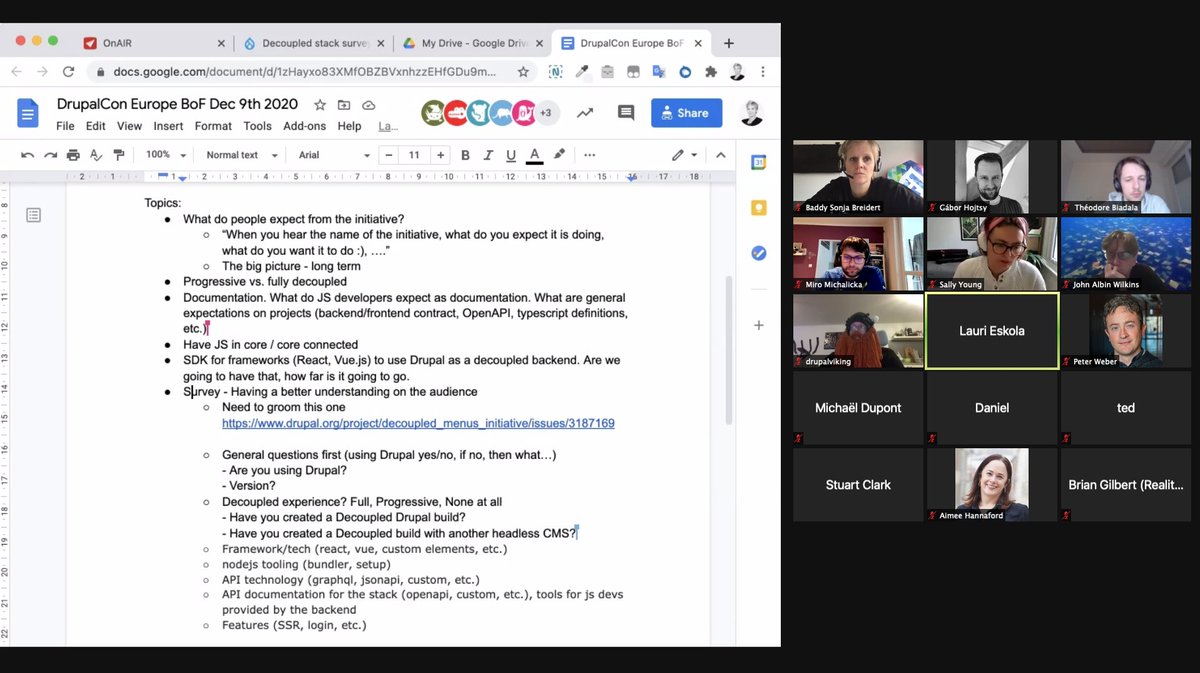This screenshot has height=673, width=1200.
Task: Open the View menu
Action: (x=129, y=126)
